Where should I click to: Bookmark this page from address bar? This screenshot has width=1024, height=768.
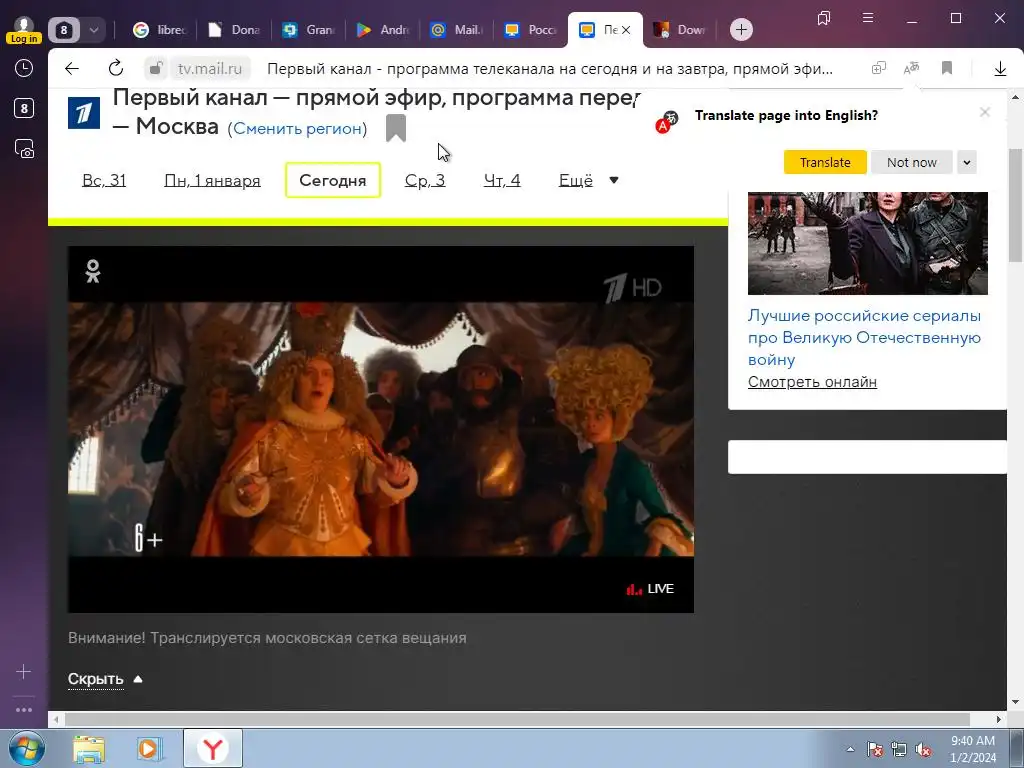click(947, 68)
